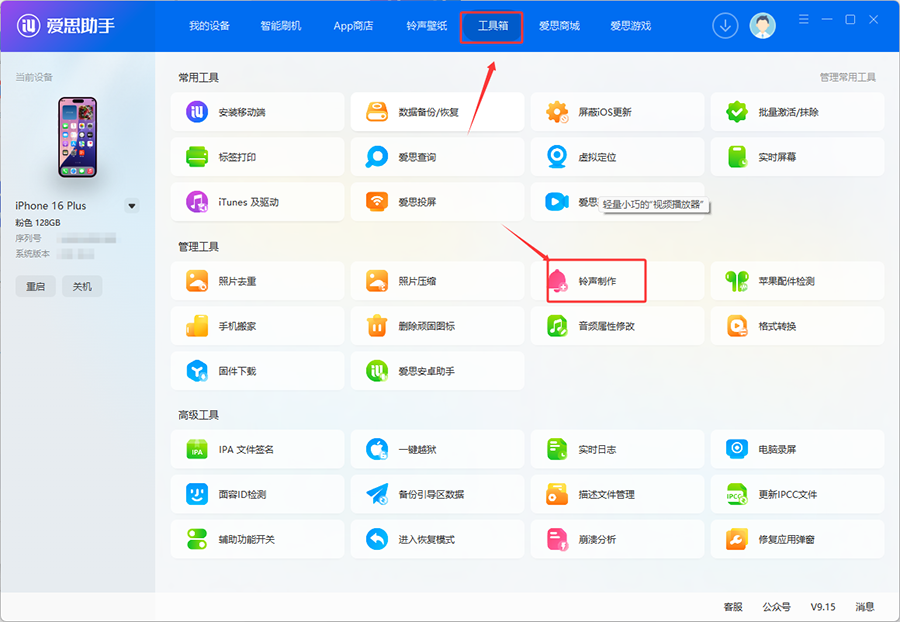The width and height of the screenshot is (900, 622).
Task: Open 辅助功能开关 toggle icon
Action: (197, 539)
